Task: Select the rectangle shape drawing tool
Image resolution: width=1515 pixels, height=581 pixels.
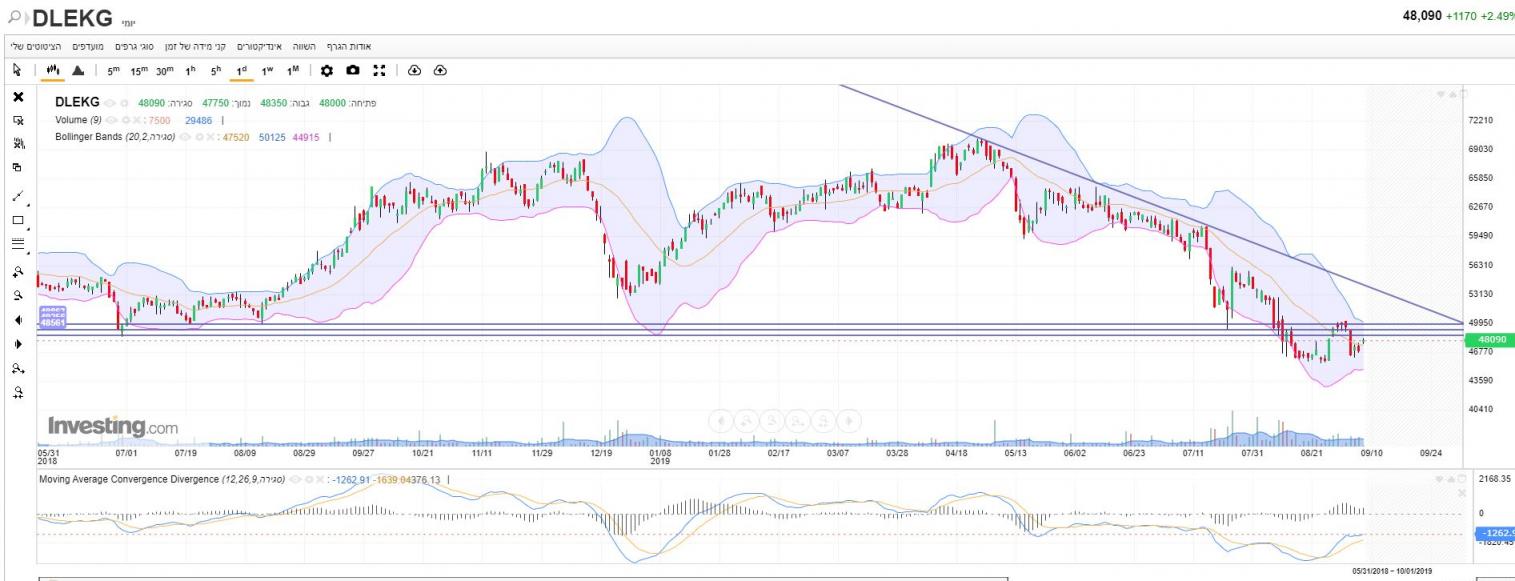Action: 17,220
